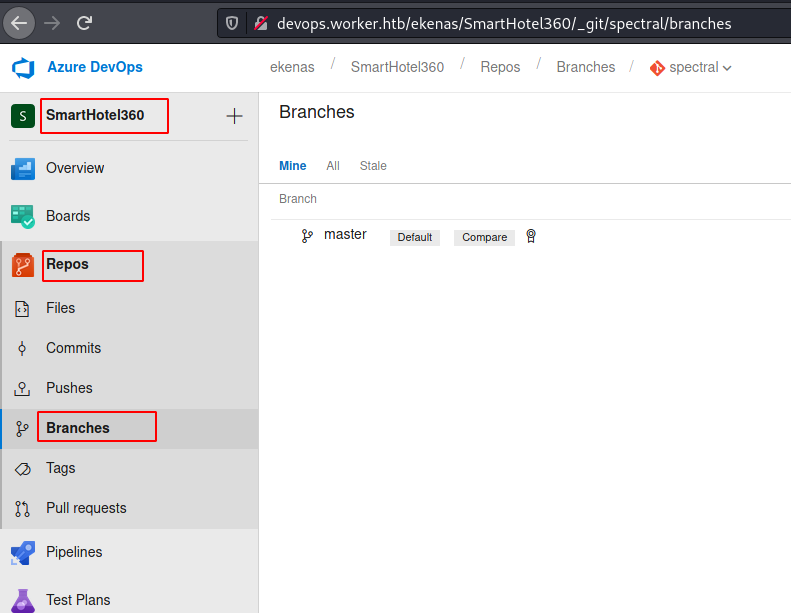The width and height of the screenshot is (791, 613).
Task: Click the Azure DevOps title link
Action: (x=95, y=67)
